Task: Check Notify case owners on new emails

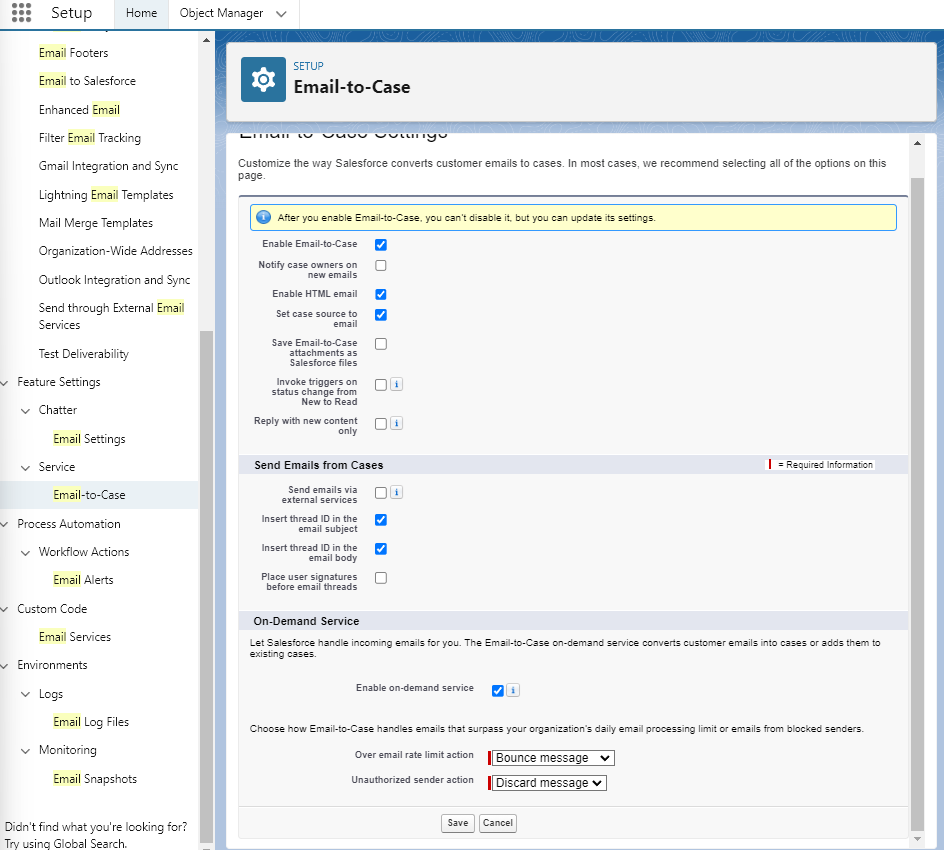Action: 380,265
